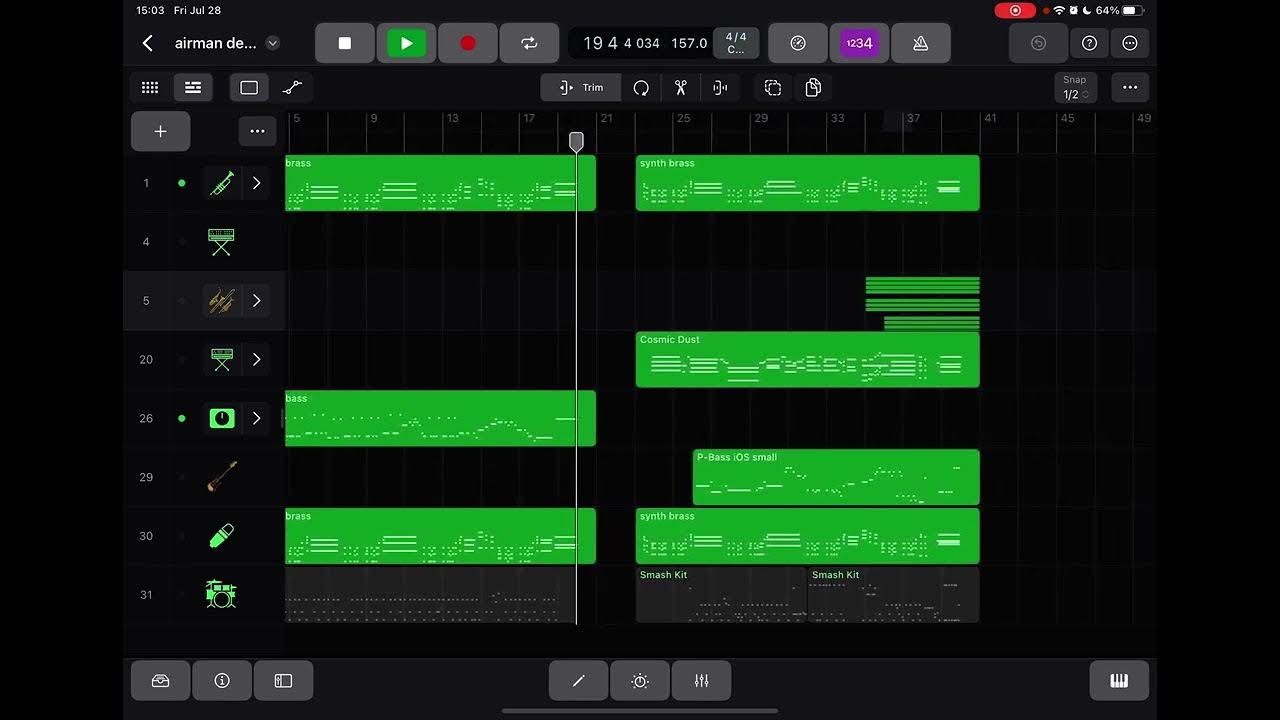Select the bass region on track 26
1280x720 pixels.
440,418
